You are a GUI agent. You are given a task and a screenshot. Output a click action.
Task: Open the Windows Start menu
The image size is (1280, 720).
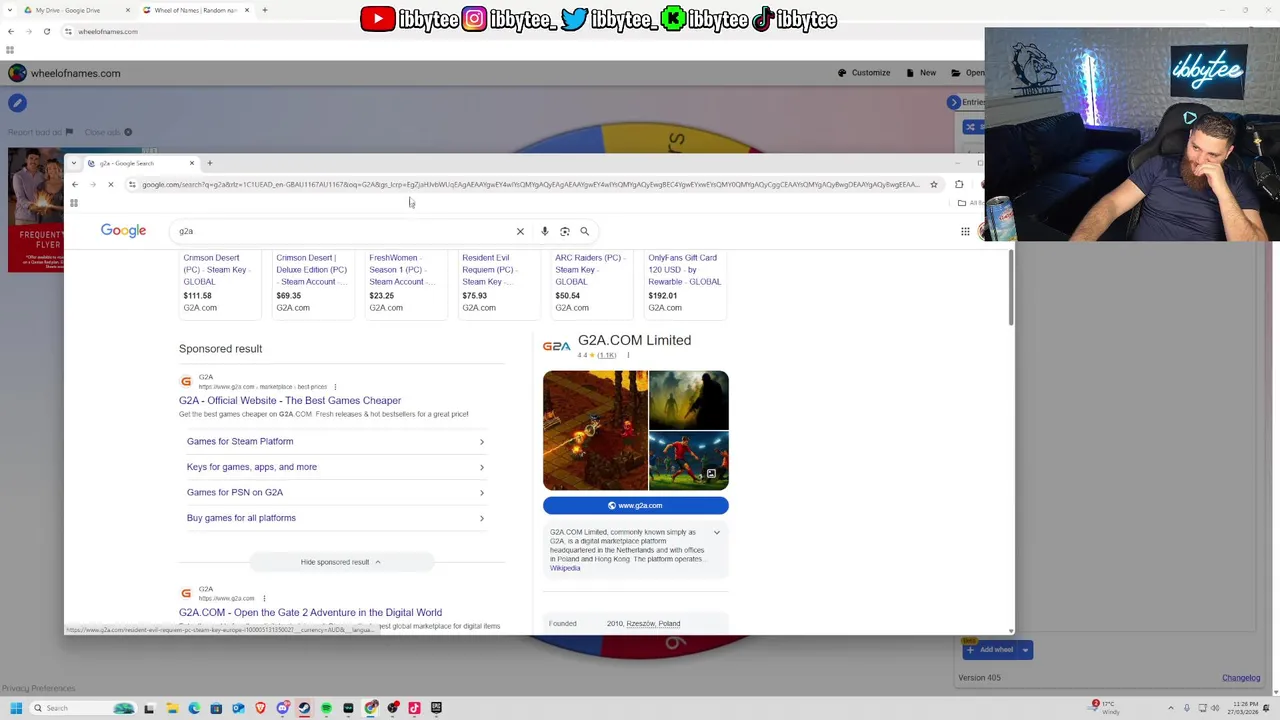tap(16, 708)
